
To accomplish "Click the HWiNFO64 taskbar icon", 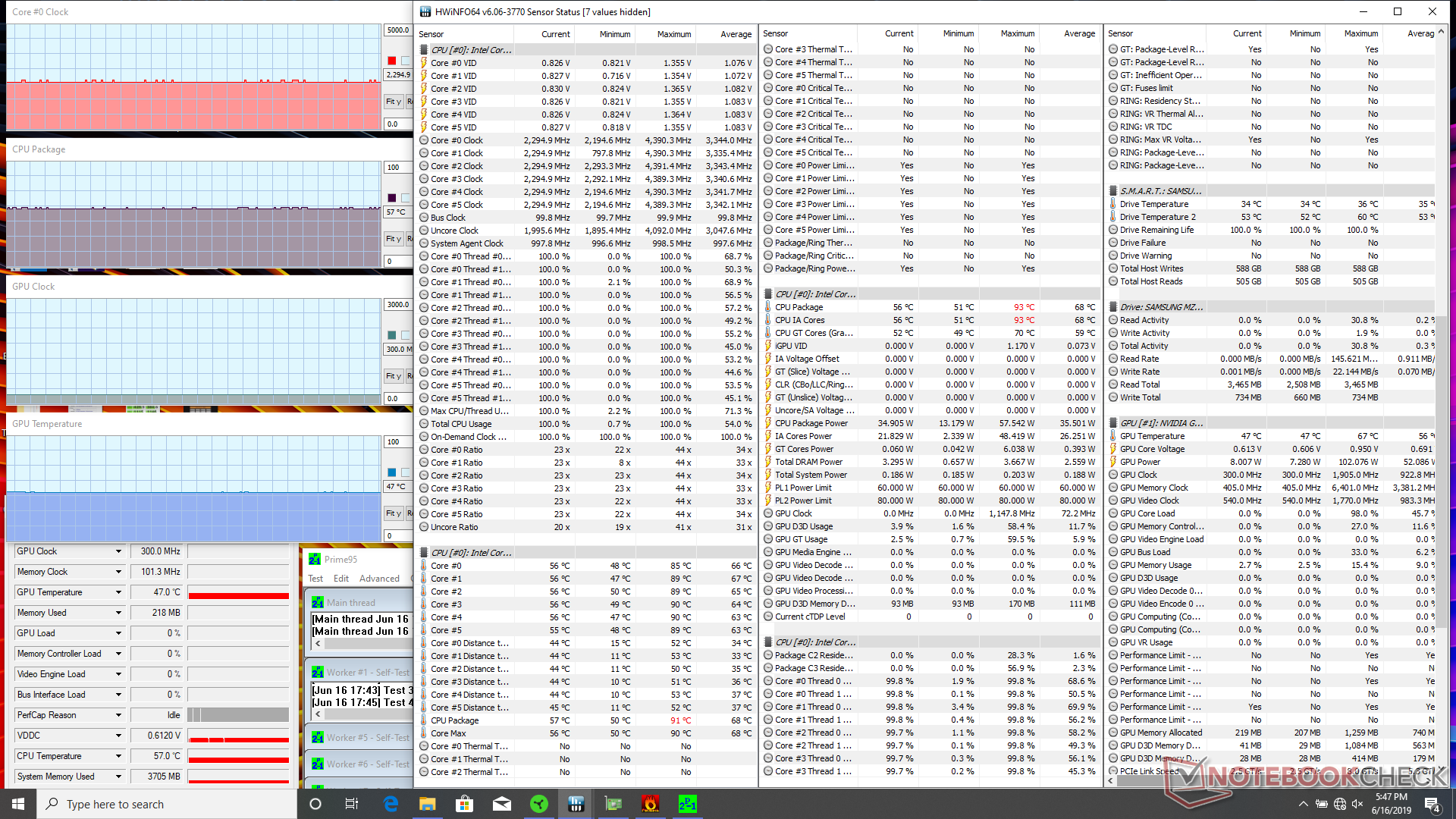I will coord(576,804).
